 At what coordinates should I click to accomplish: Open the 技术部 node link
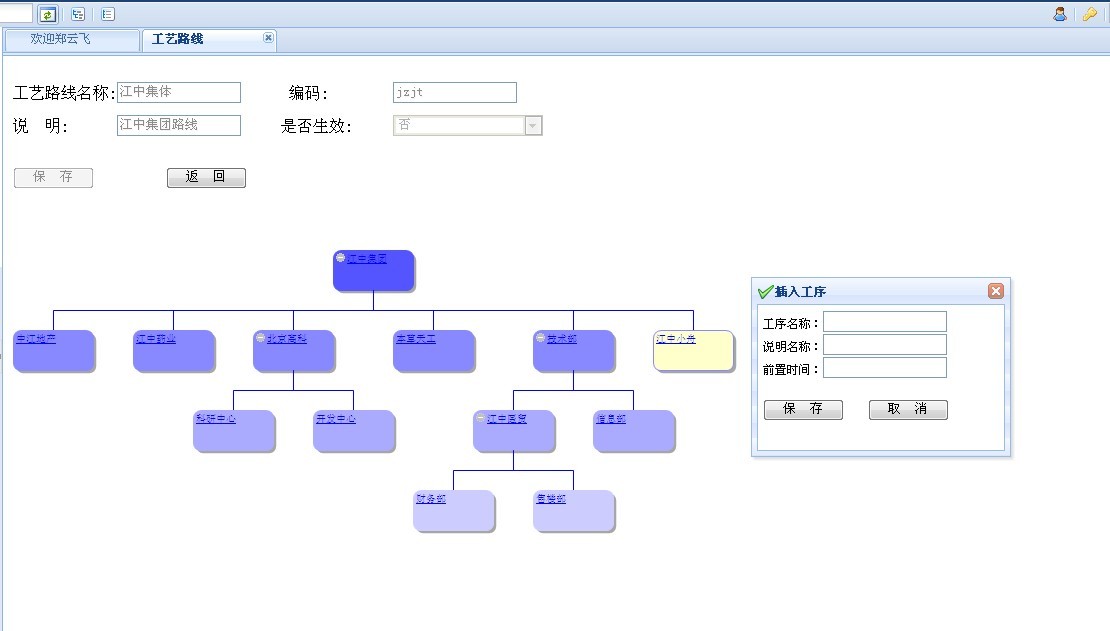(562, 339)
